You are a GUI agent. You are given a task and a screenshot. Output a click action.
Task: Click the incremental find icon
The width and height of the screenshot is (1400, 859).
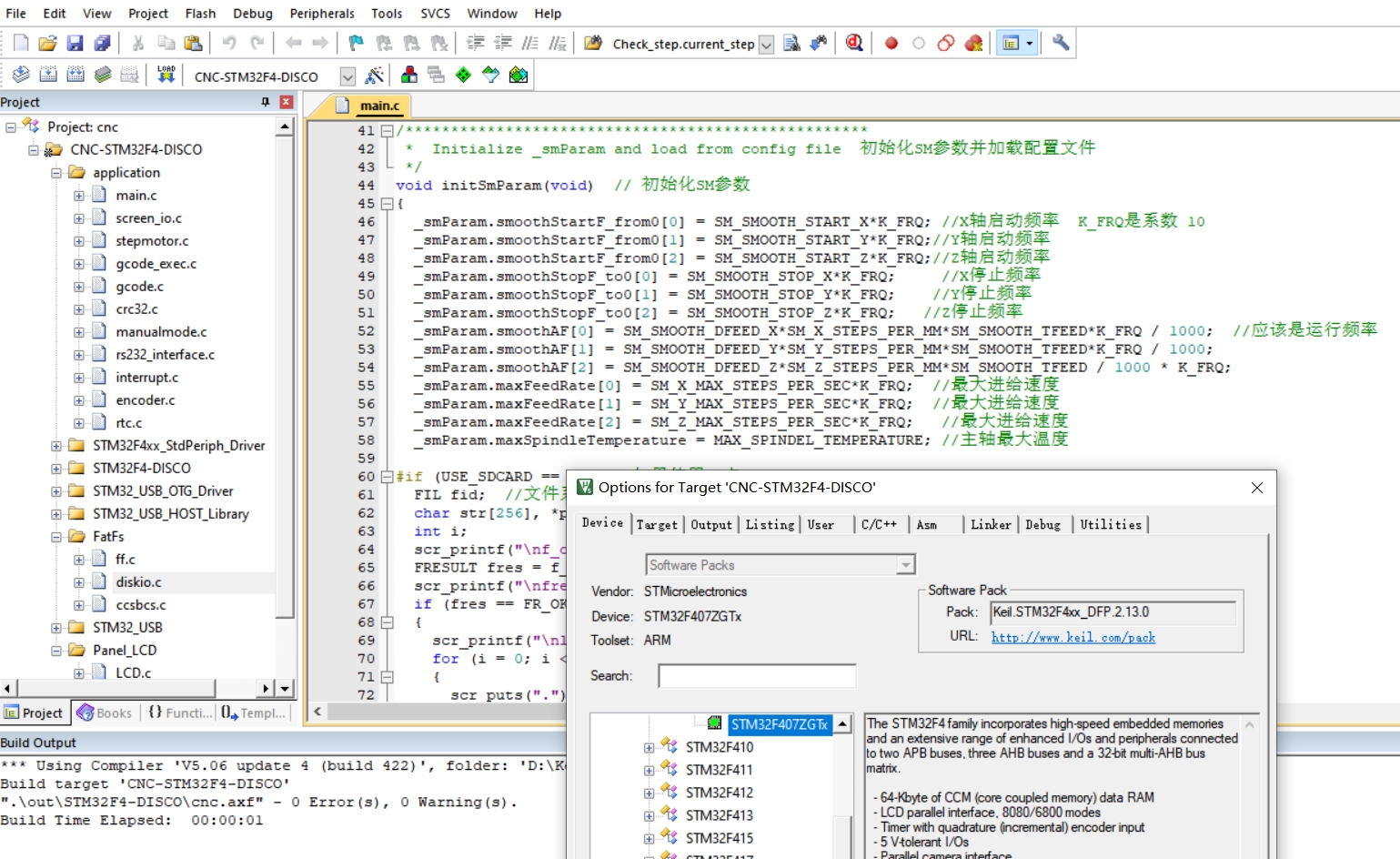coord(819,43)
